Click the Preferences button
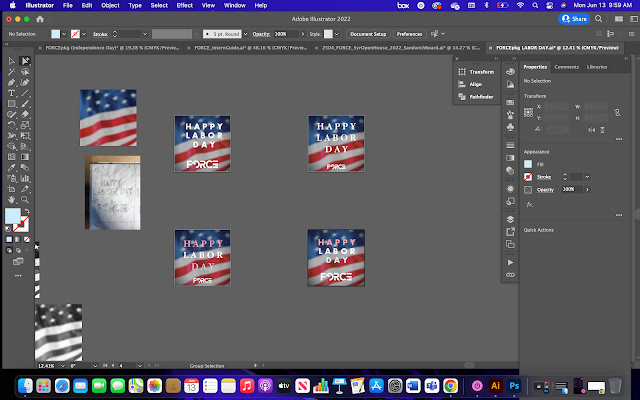The width and height of the screenshot is (640, 400). (409, 34)
